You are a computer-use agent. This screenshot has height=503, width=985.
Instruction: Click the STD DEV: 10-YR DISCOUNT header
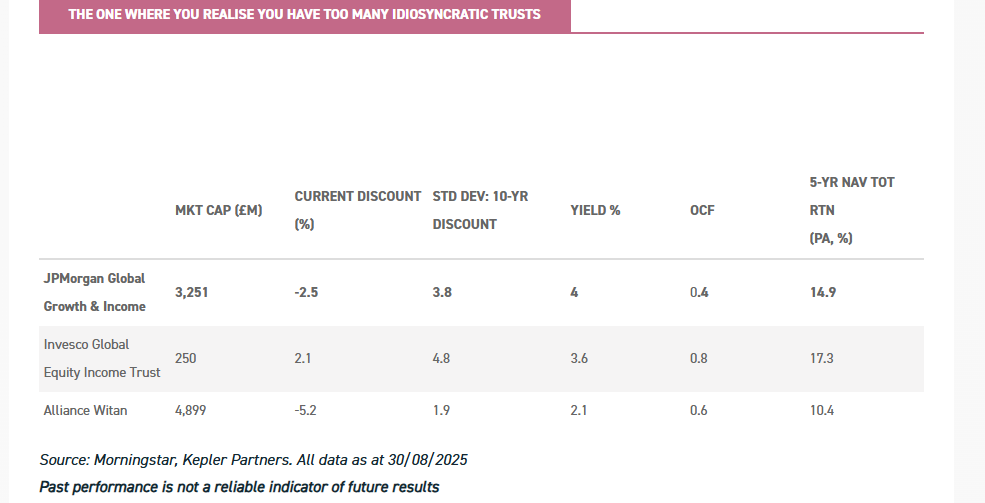[480, 210]
